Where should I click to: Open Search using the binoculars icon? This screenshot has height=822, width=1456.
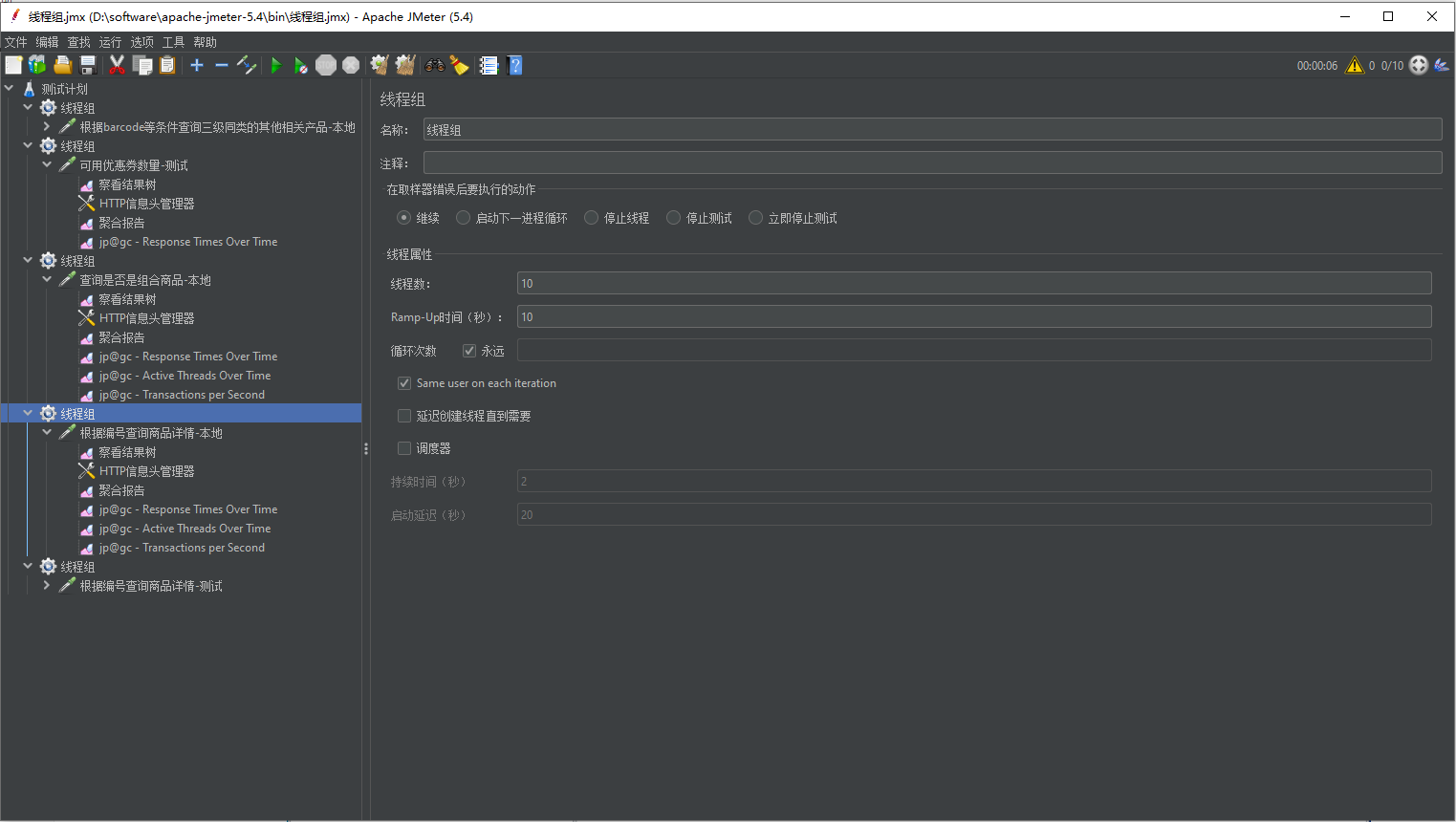435,65
